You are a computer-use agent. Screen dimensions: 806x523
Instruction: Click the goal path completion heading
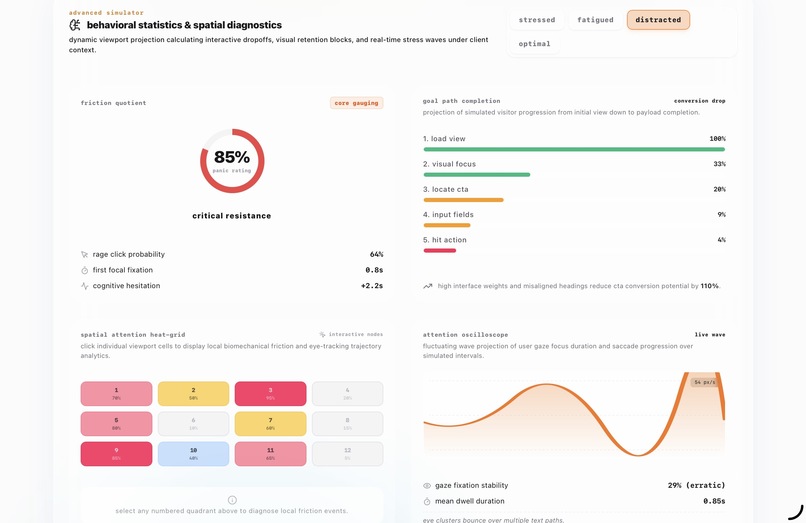tap(462, 101)
